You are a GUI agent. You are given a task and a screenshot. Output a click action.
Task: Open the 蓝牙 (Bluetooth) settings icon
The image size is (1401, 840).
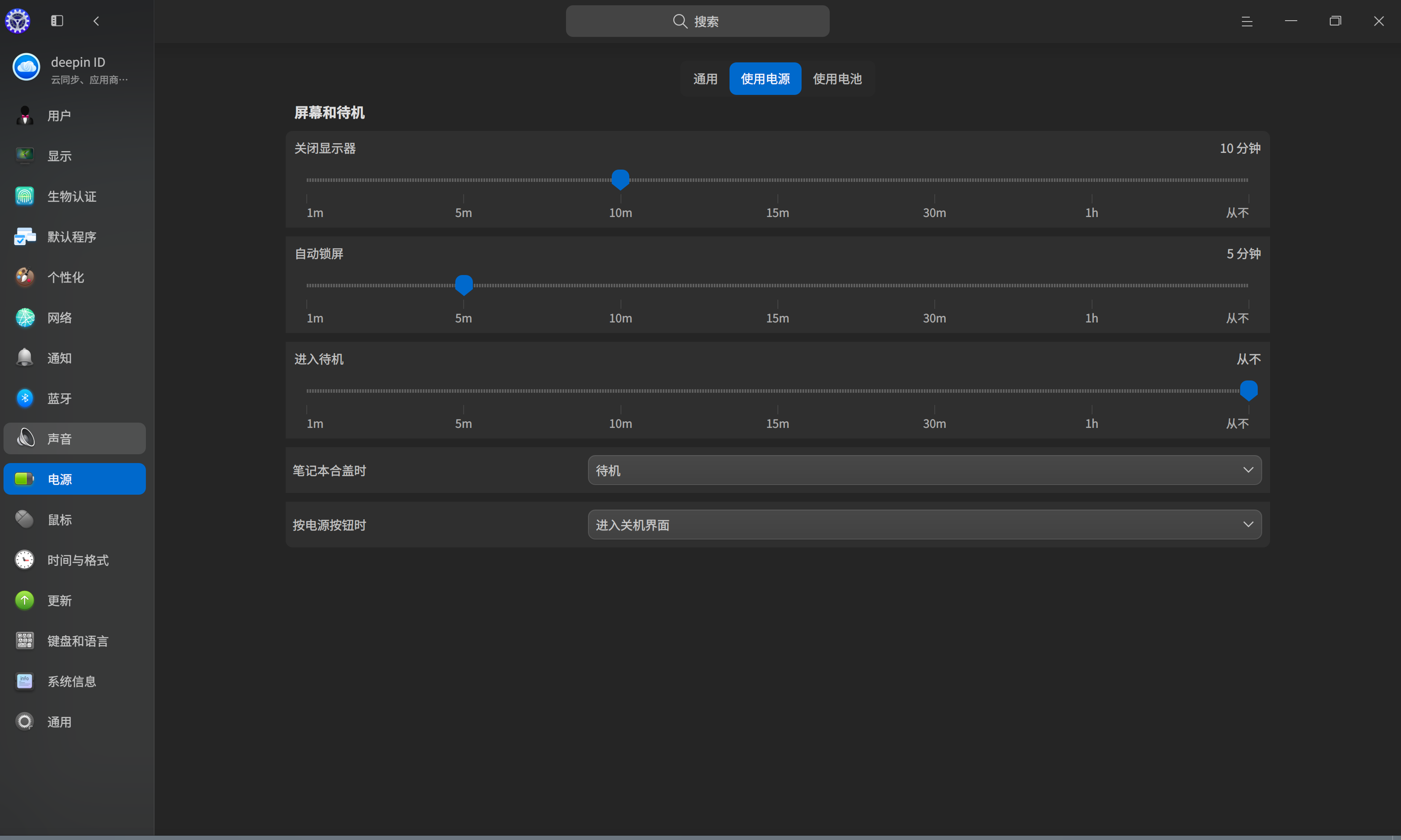(x=25, y=398)
